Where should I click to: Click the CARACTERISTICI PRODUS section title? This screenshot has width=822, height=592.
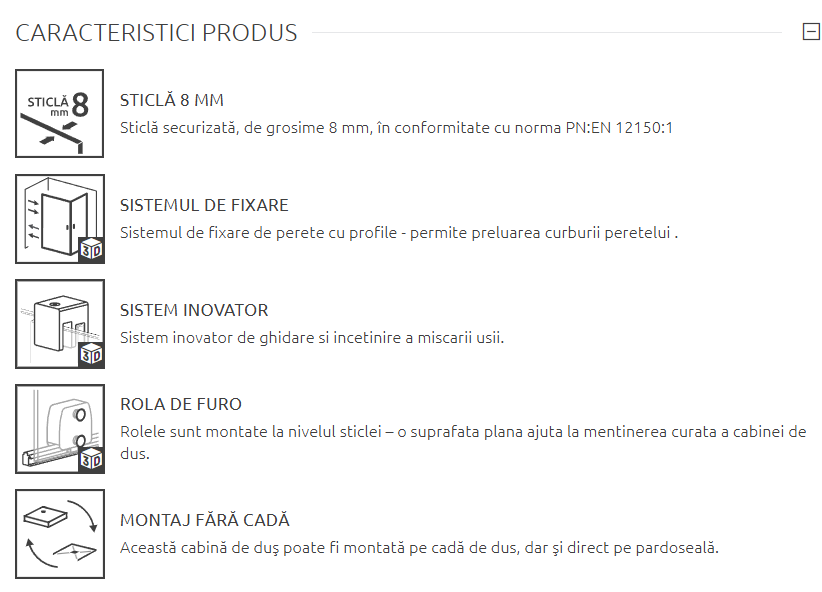[157, 33]
